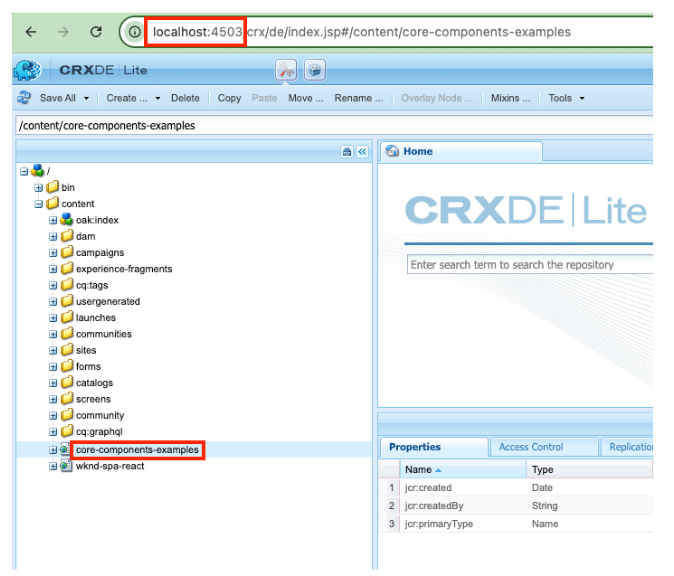
Task: Select the community tree node
Action: click(100, 415)
